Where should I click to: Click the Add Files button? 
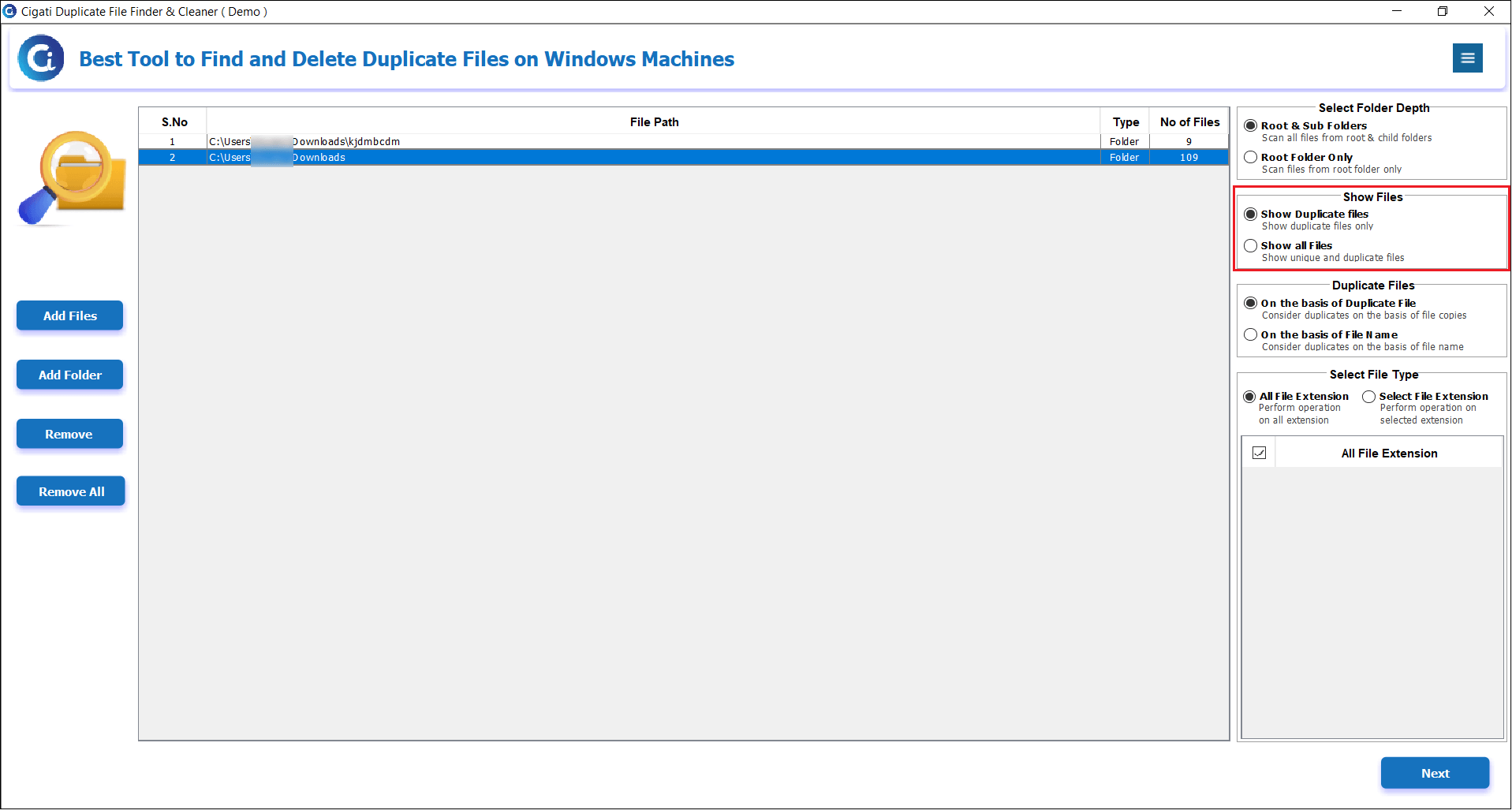[x=70, y=315]
